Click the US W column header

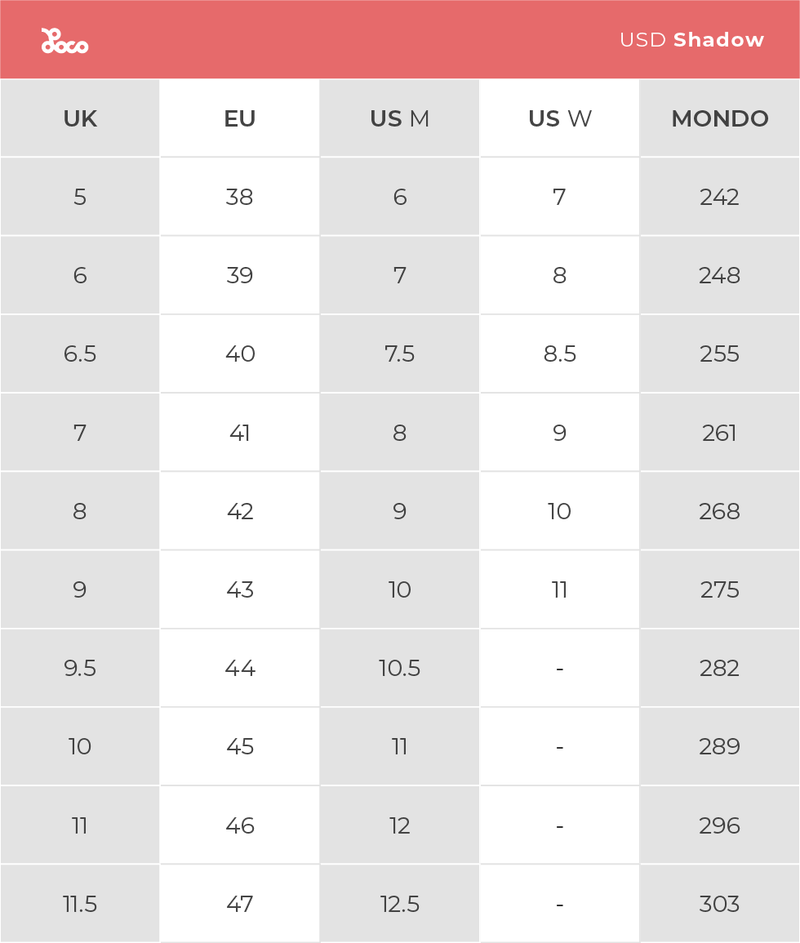pyautogui.click(x=559, y=118)
